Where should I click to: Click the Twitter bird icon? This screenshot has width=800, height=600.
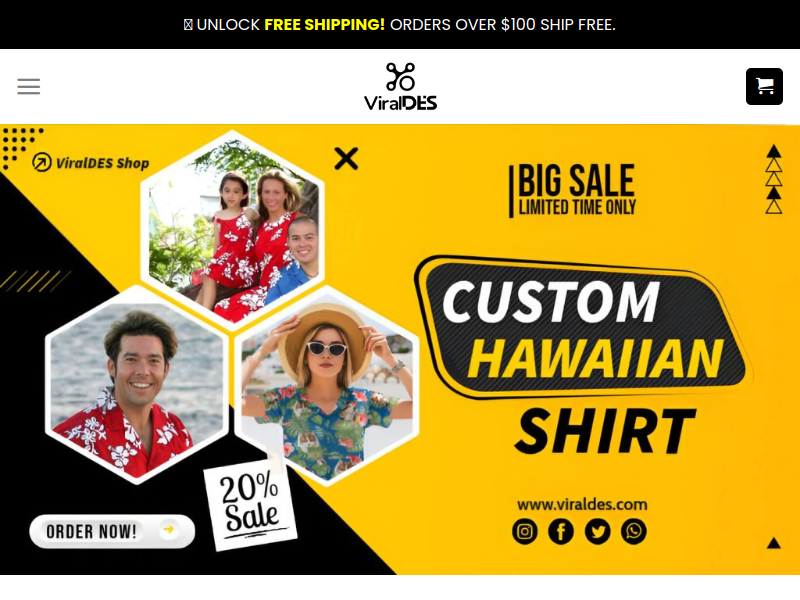click(597, 532)
